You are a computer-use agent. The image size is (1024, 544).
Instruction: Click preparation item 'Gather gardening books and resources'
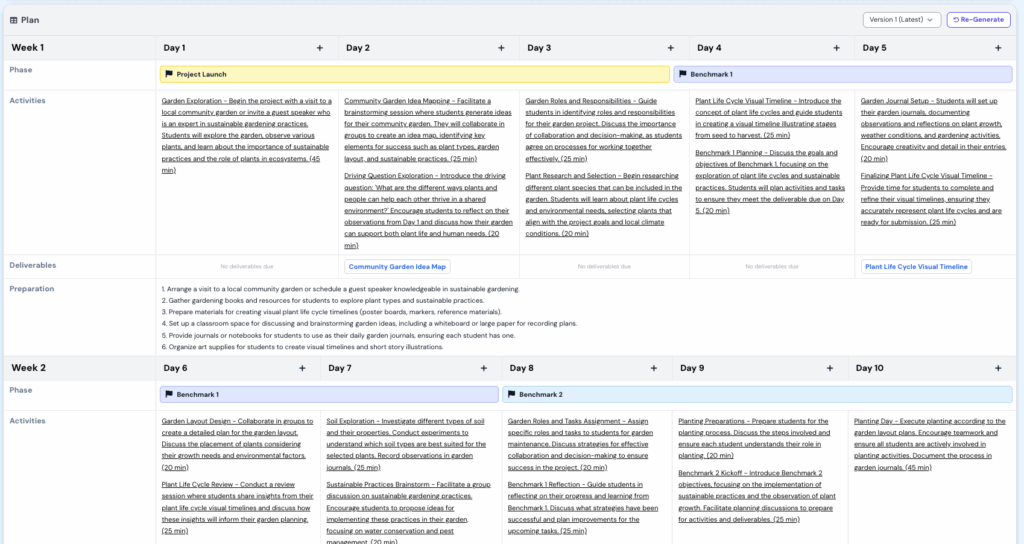pyautogui.click(x=323, y=300)
